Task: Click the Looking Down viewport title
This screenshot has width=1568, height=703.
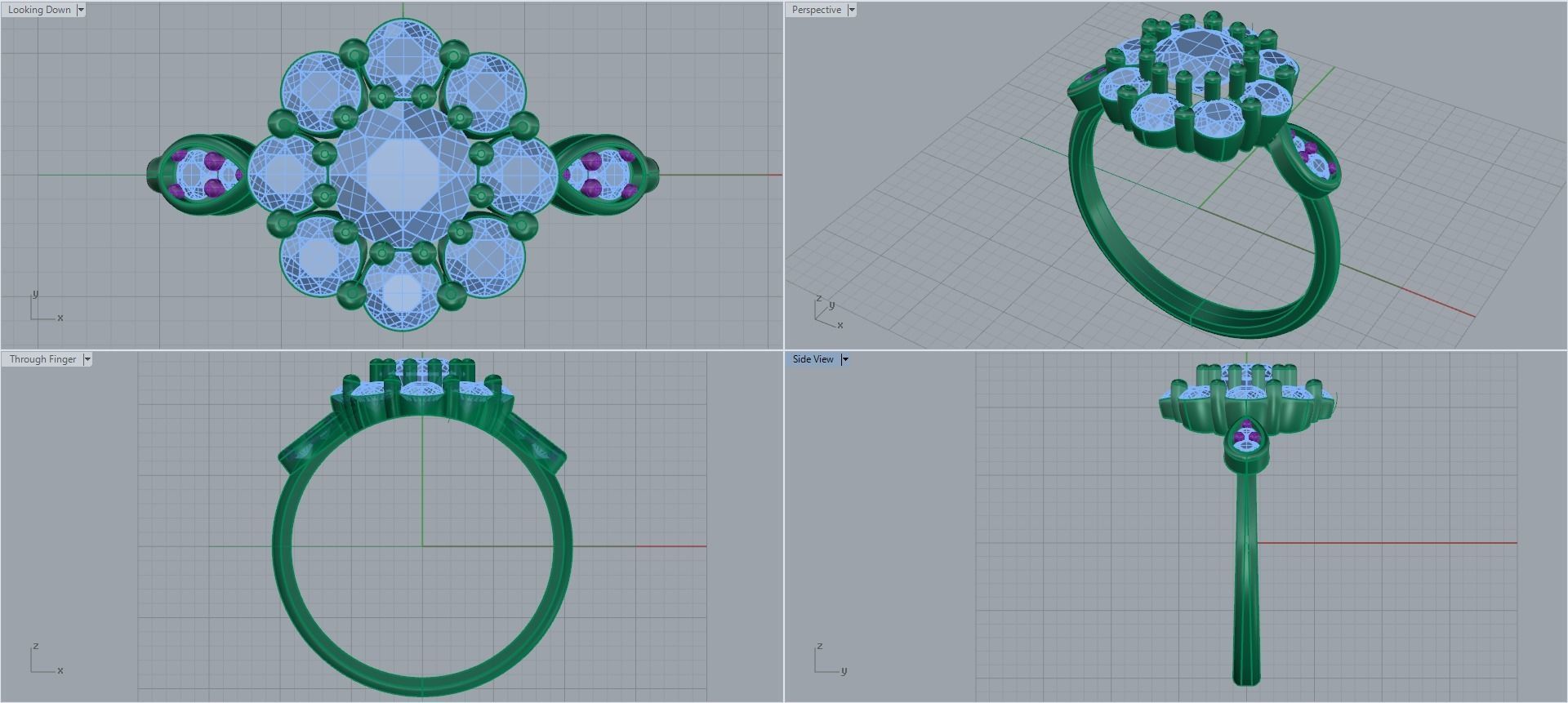Action: 39,10
